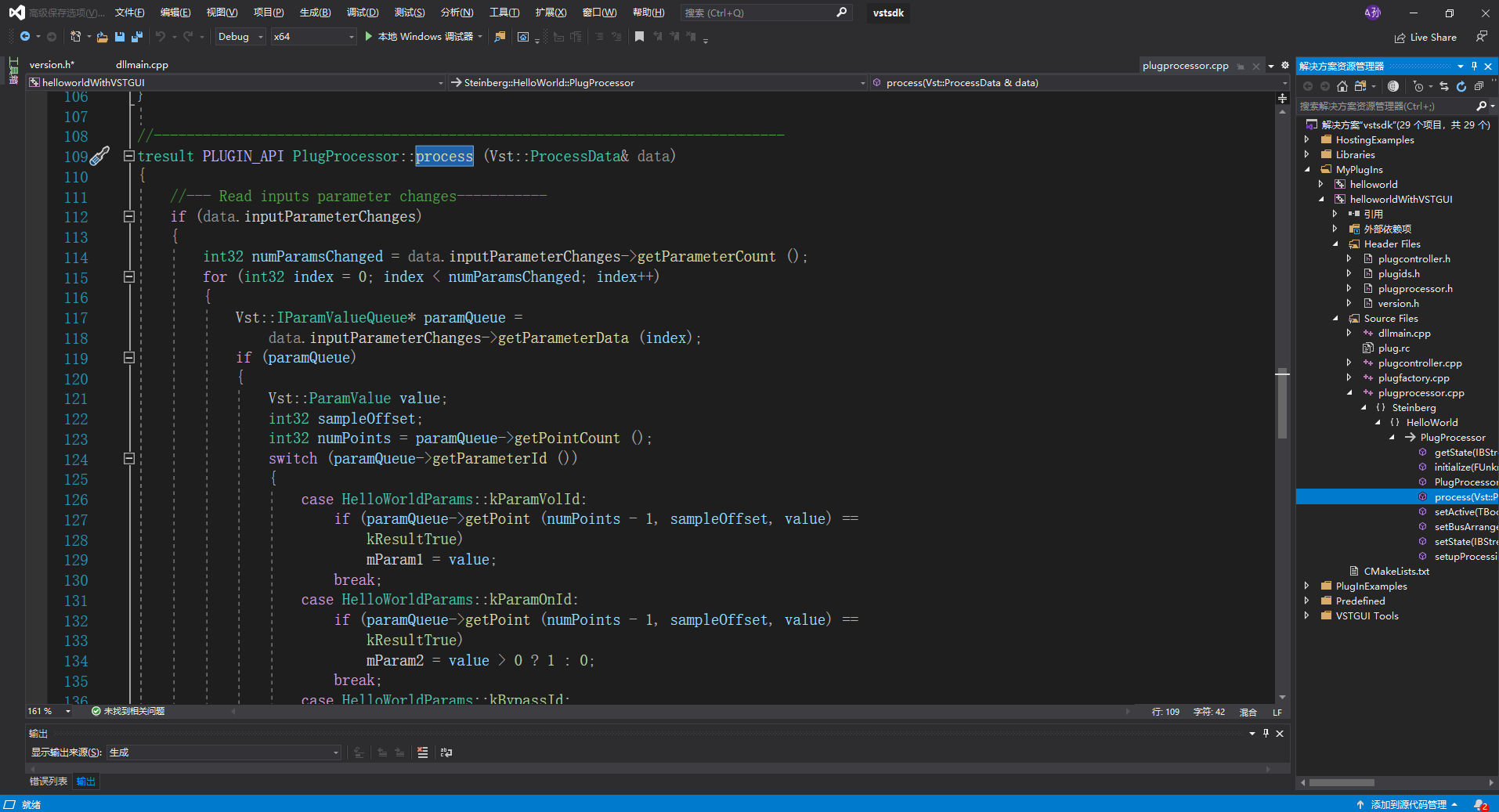The width and height of the screenshot is (1499, 812).
Task: Toggle pin on the Solution Explorer panel
Action: (x=1474, y=66)
